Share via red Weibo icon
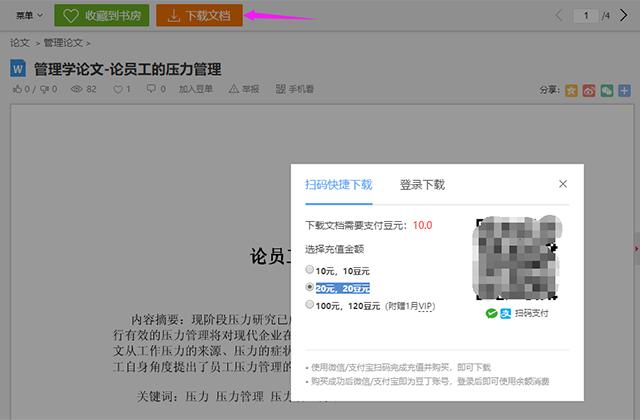Viewport: 640px width, 420px height. click(589, 90)
